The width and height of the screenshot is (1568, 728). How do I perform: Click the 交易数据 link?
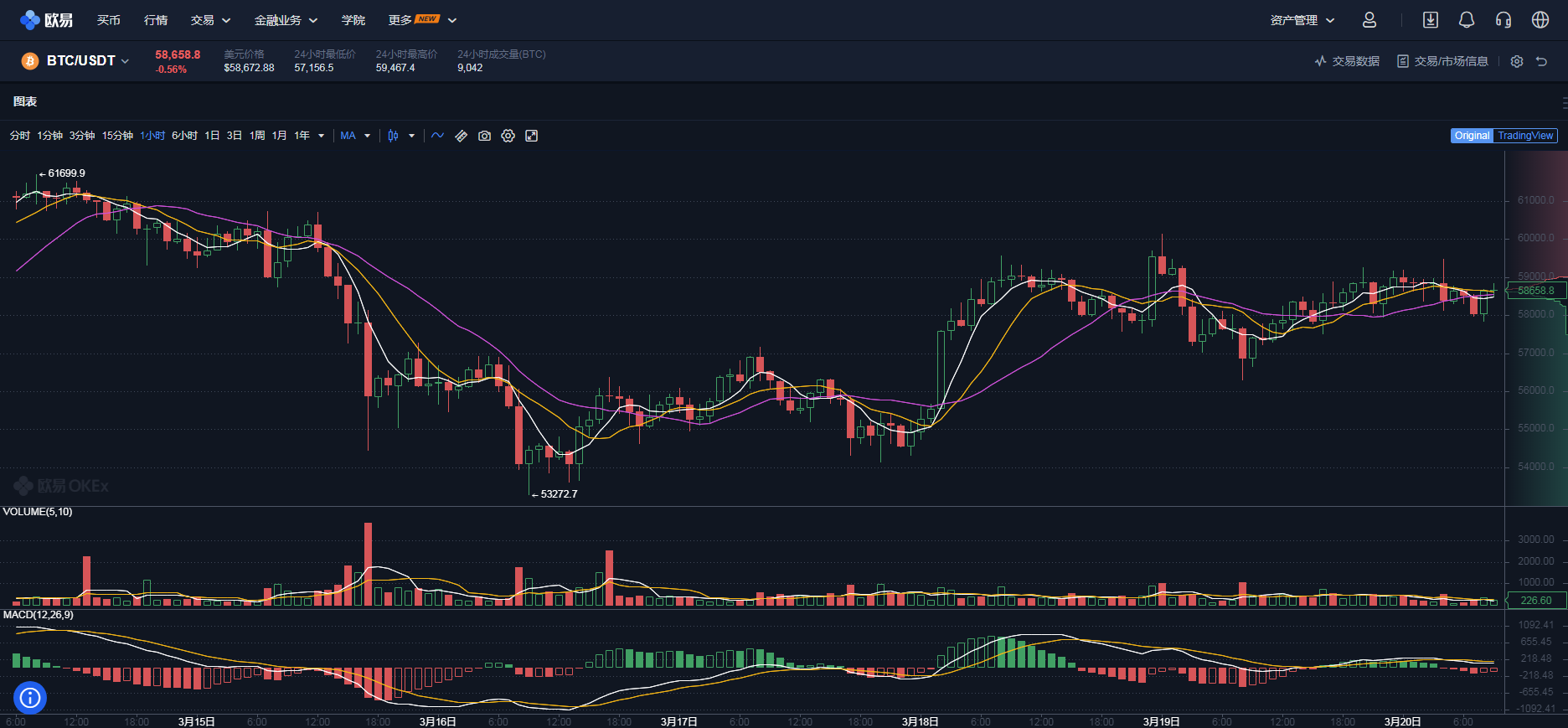pyautogui.click(x=1347, y=61)
